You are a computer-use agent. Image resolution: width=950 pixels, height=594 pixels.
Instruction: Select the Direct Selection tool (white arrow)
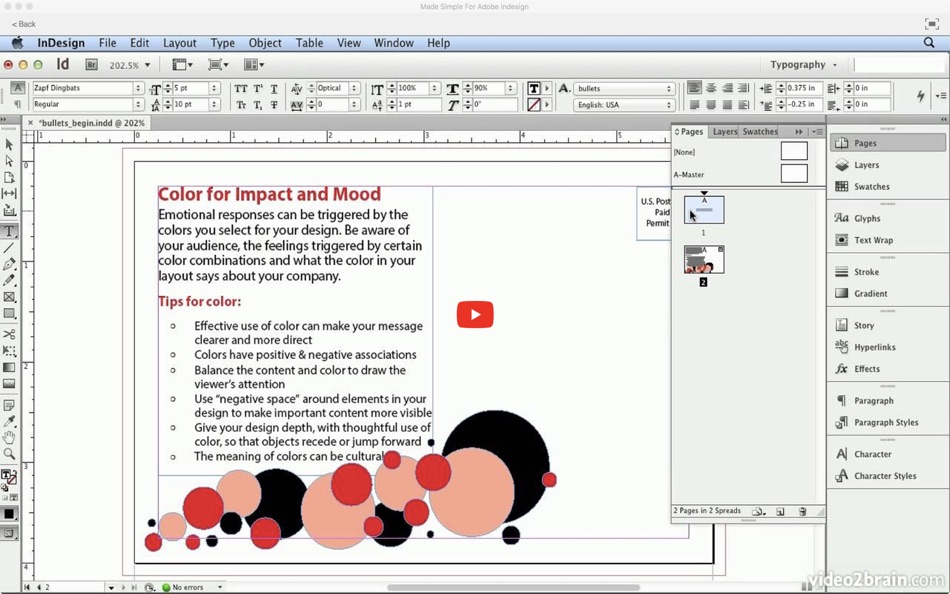(9, 161)
